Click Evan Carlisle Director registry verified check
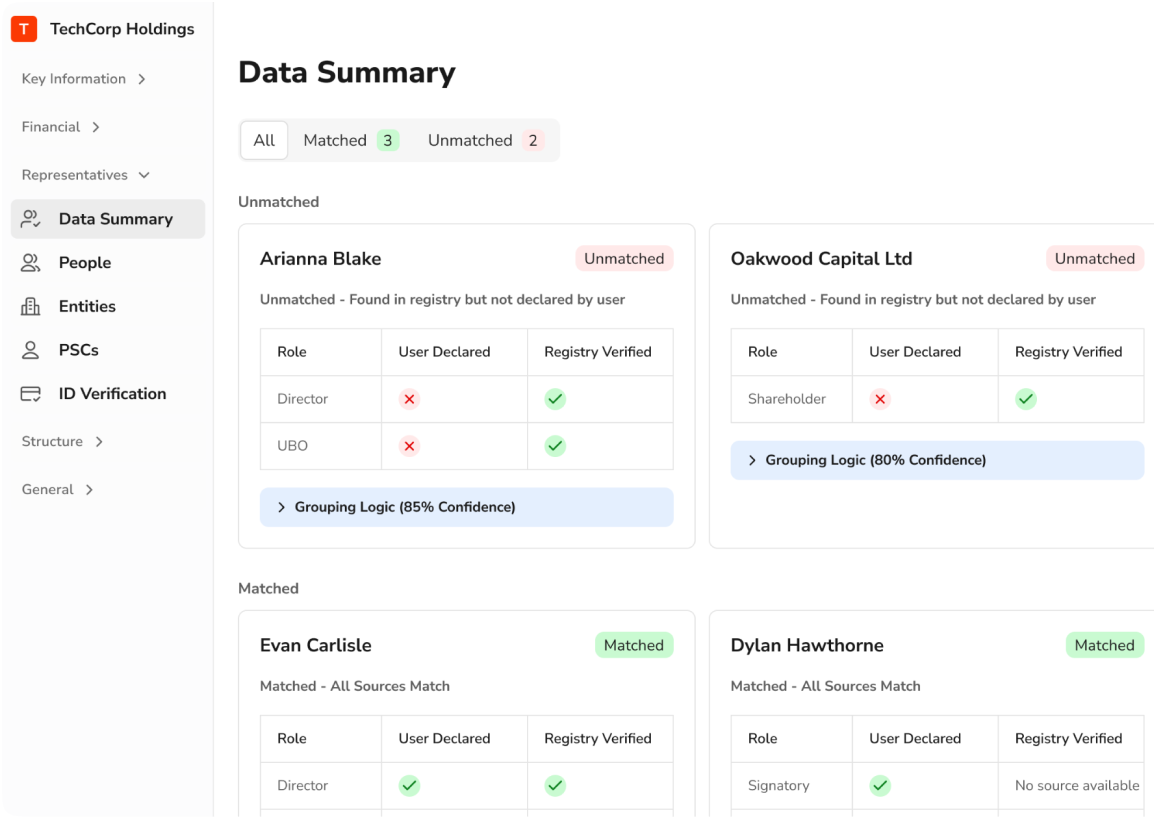The image size is (1154, 819). click(555, 785)
